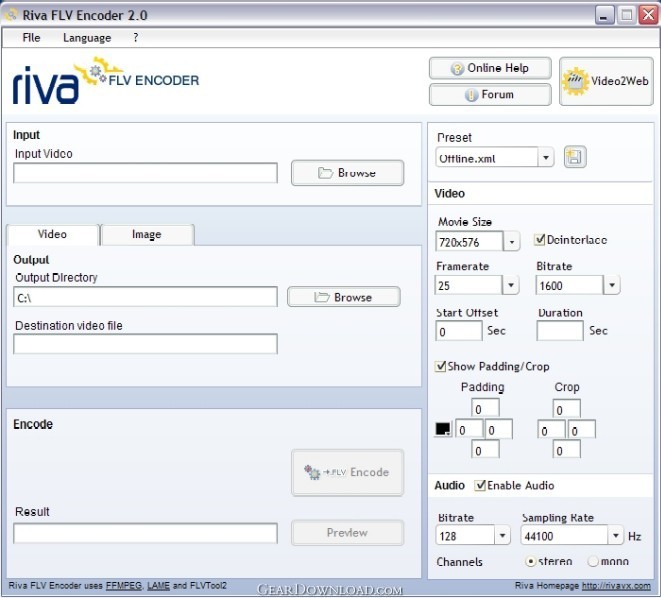Image resolution: width=661 pixels, height=598 pixels.
Task: Open the rivavx.com homepage link
Action: 616,585
